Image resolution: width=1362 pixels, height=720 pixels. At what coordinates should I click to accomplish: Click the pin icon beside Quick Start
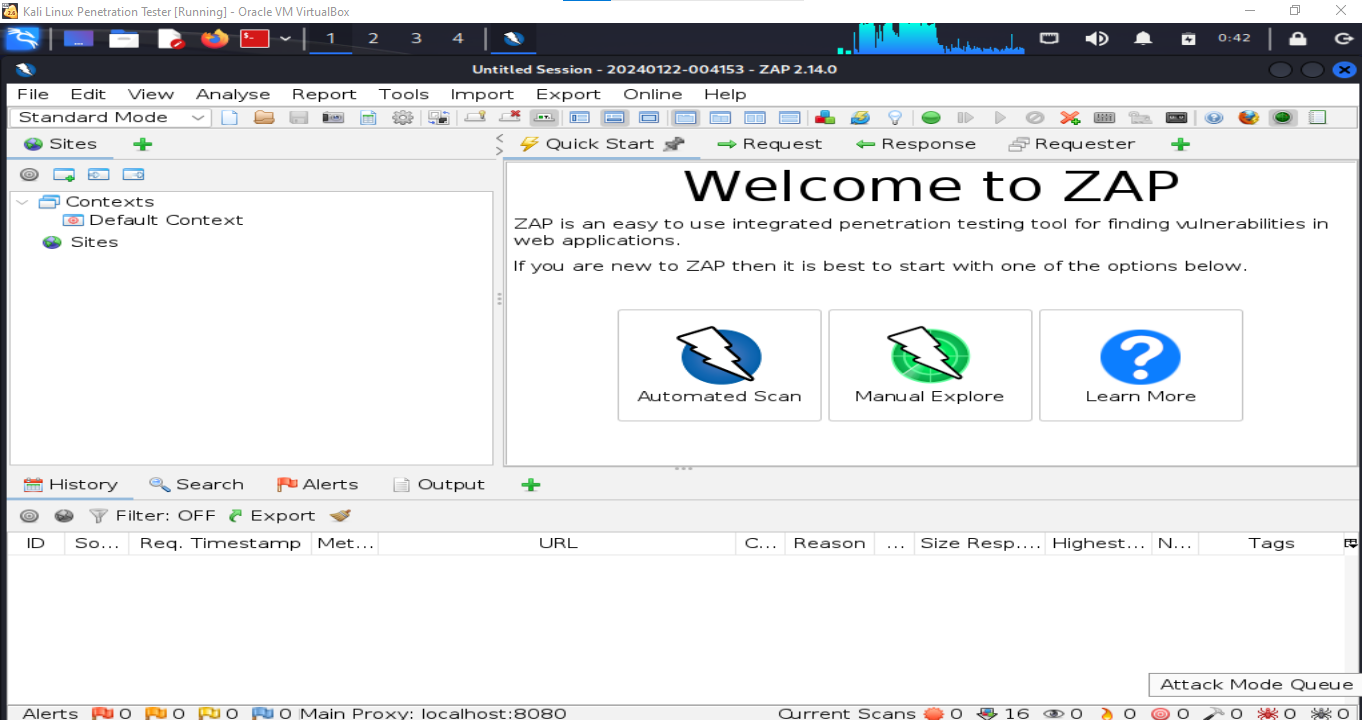674,144
